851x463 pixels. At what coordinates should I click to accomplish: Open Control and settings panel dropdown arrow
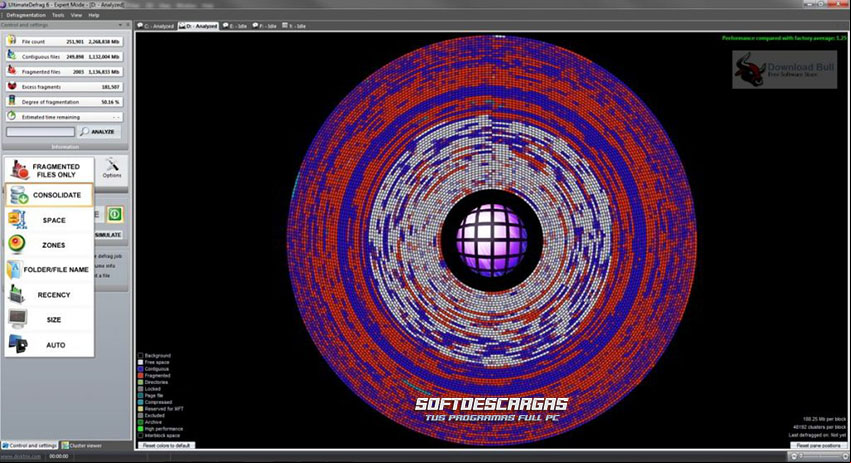coord(120,25)
